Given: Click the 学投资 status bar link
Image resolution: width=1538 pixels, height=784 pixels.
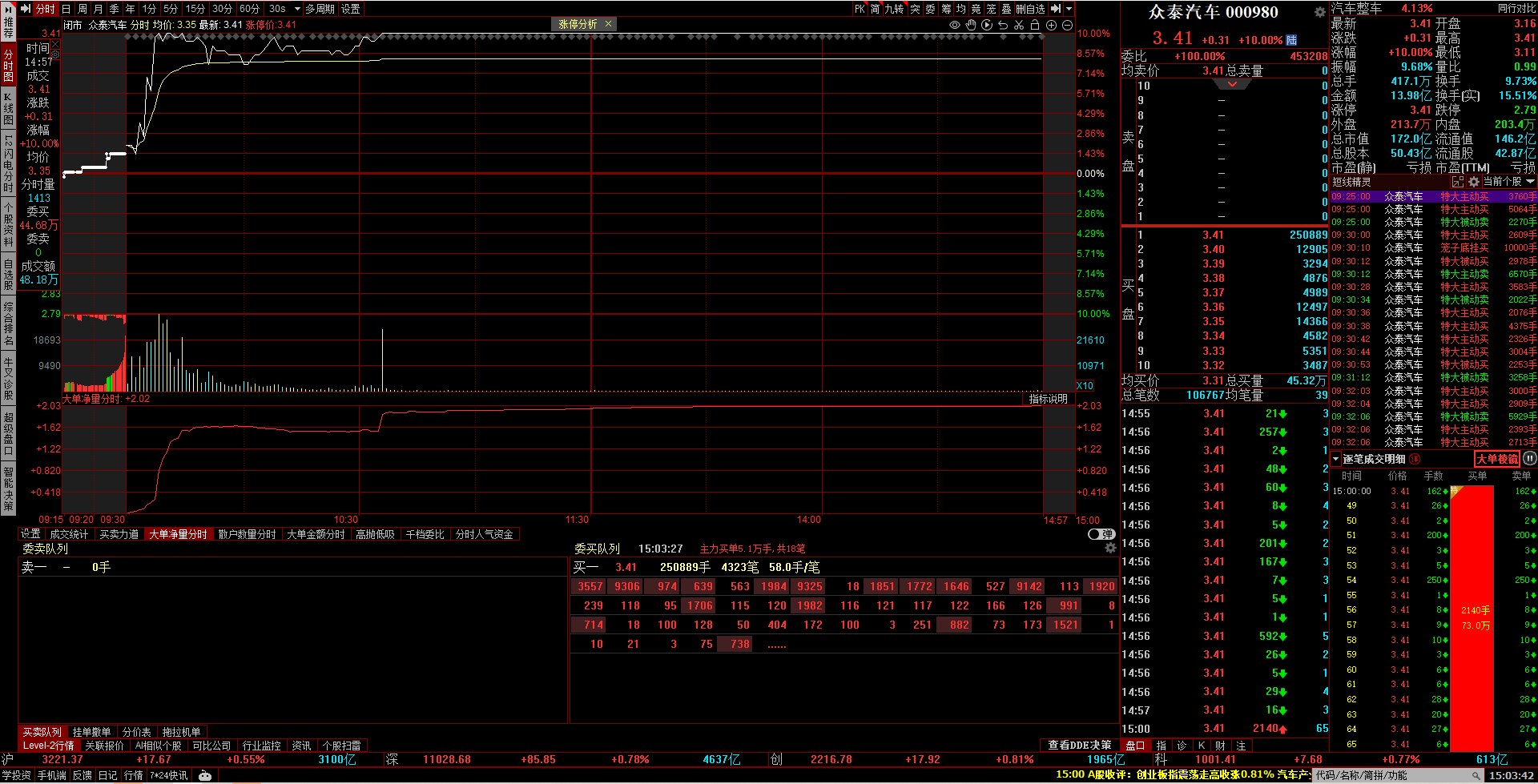Looking at the screenshot, I should 16,775.
